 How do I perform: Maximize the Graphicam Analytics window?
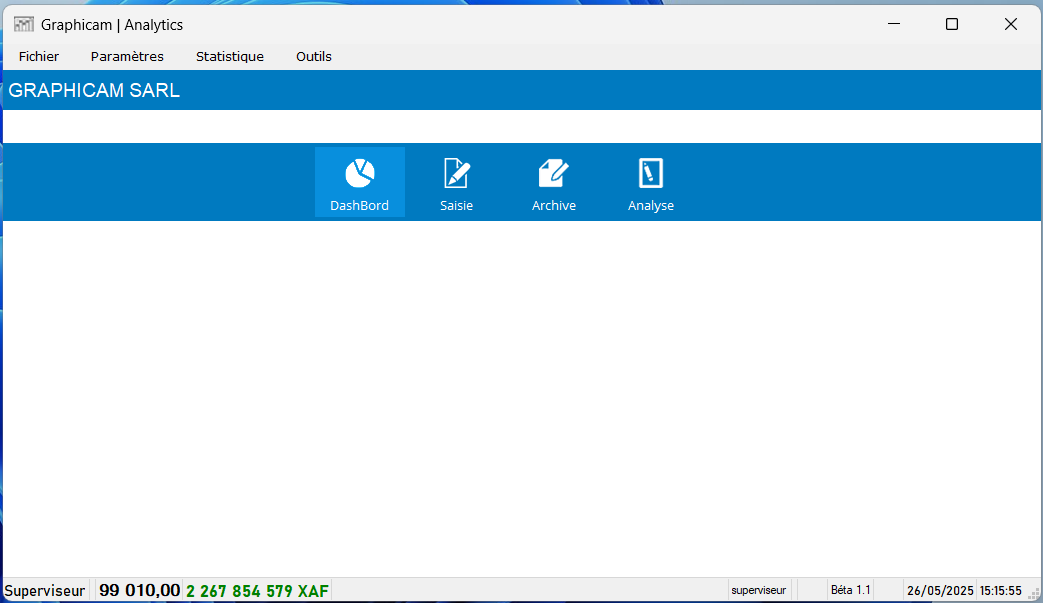click(952, 24)
